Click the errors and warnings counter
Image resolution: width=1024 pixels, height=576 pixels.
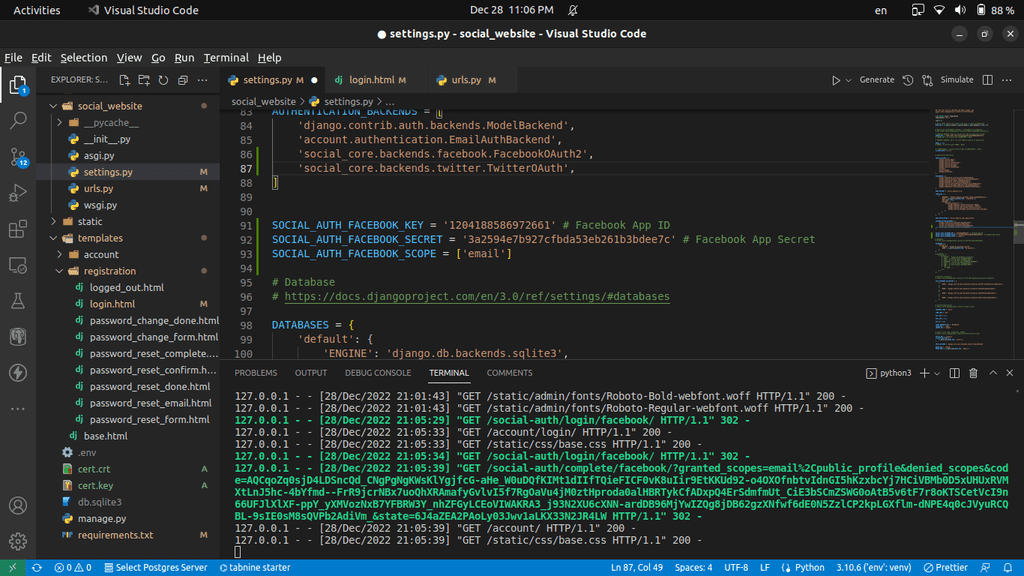(x=72, y=568)
